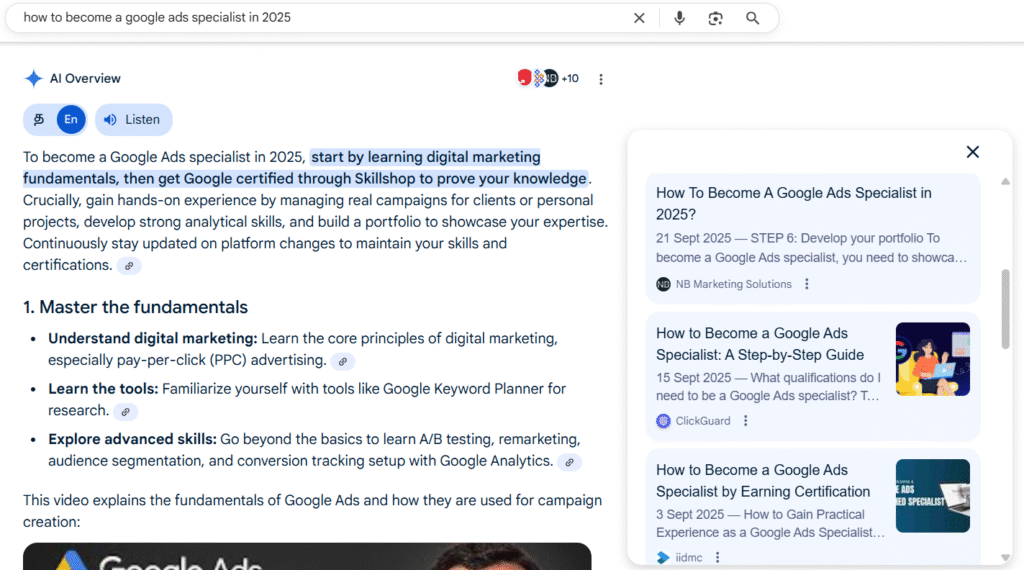Close the sources side panel

tap(972, 152)
